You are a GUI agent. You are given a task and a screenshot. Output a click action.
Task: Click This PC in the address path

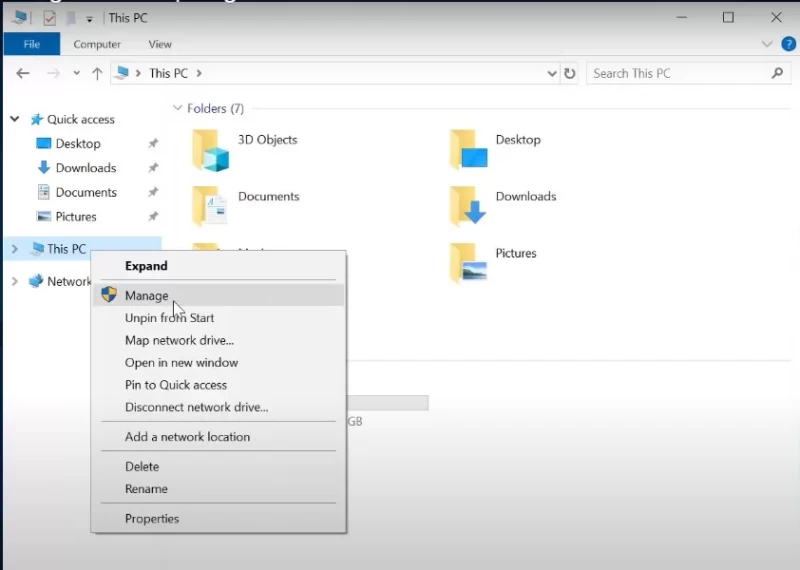[x=168, y=73]
